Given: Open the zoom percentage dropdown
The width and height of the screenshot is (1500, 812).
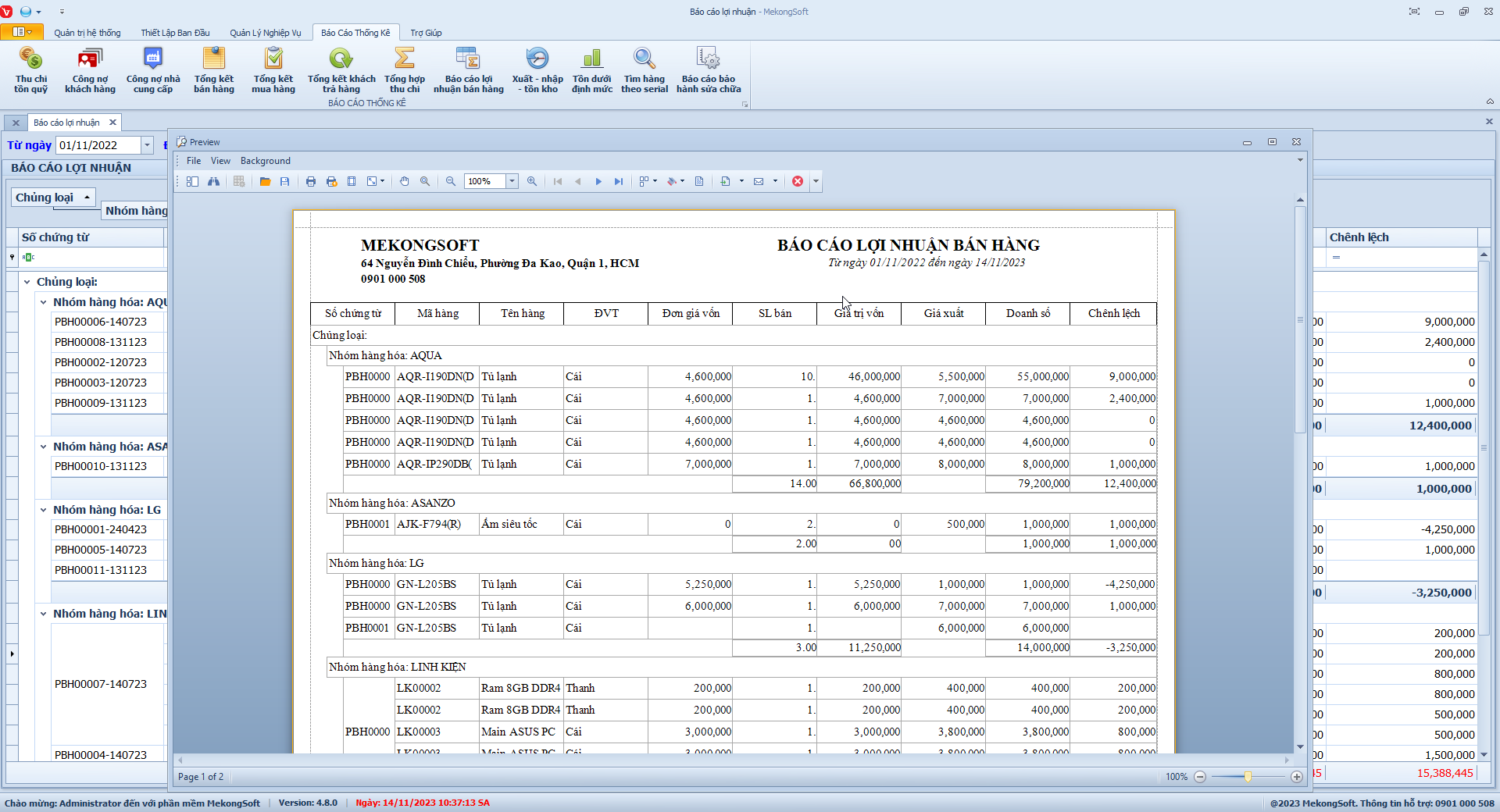Looking at the screenshot, I should click(512, 181).
